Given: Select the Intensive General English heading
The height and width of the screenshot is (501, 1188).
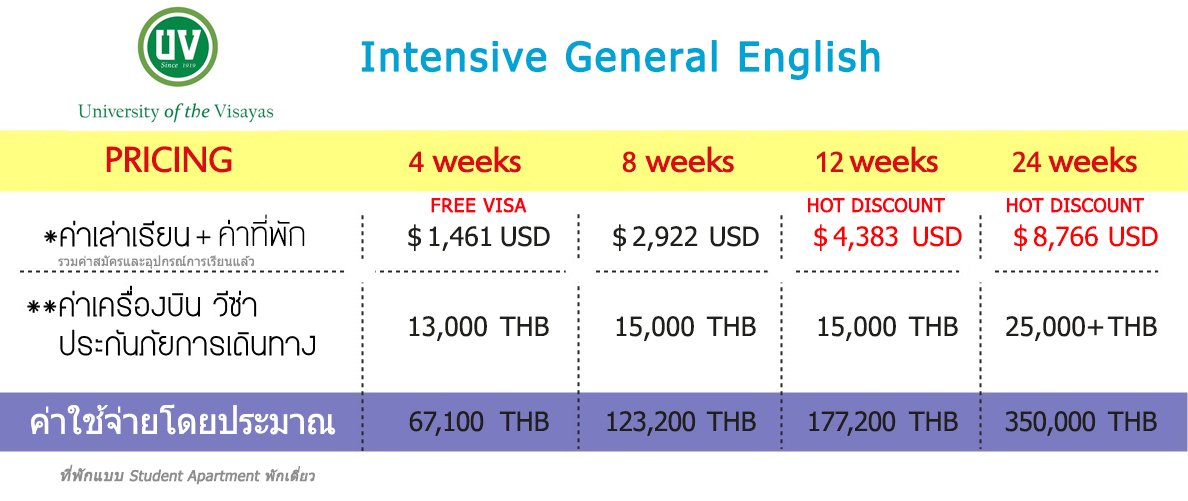Looking at the screenshot, I should (621, 58).
